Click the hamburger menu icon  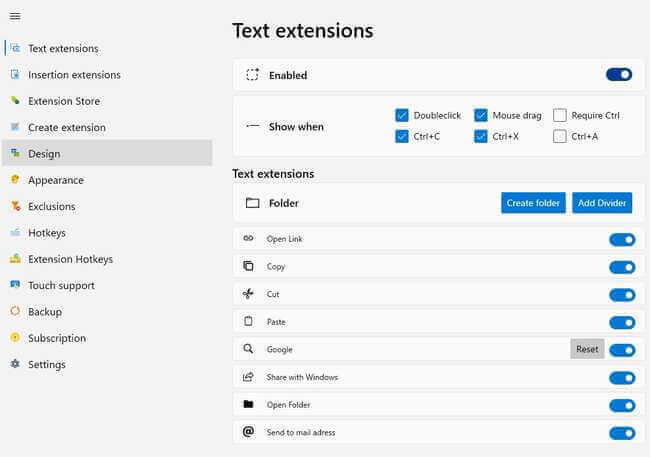(15, 16)
